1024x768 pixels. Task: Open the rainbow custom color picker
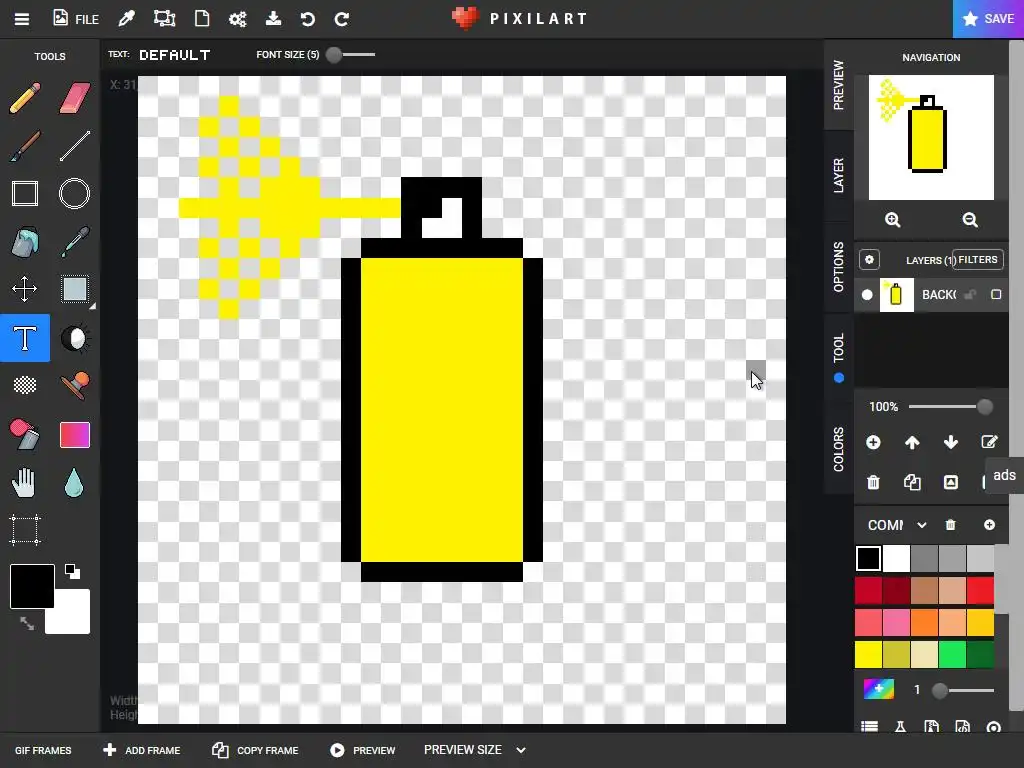(x=878, y=690)
